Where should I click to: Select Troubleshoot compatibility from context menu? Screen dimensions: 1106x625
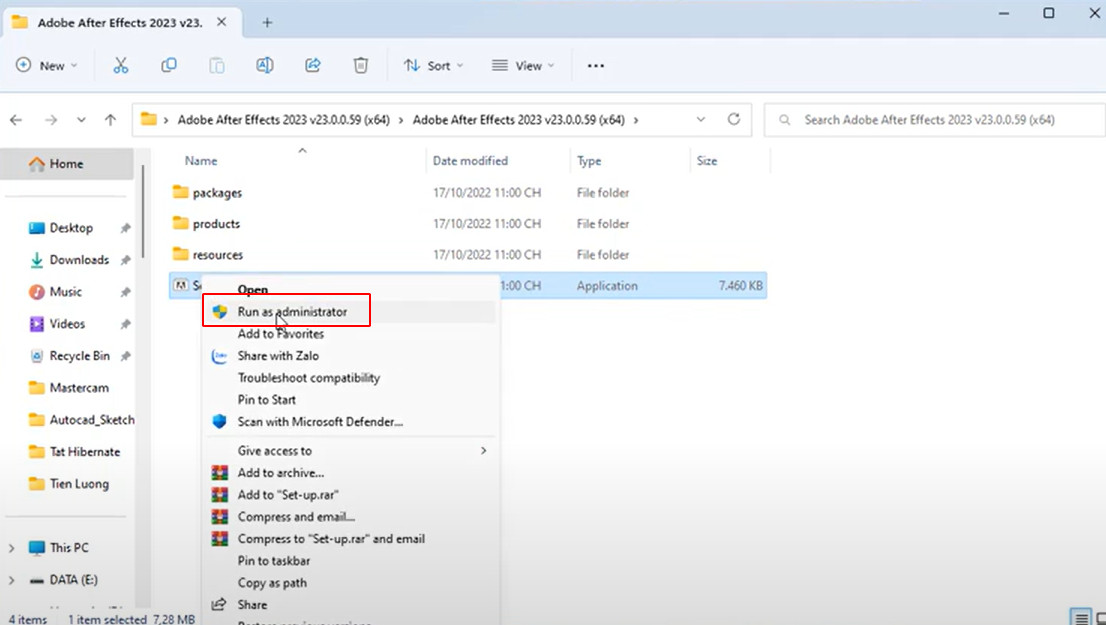click(x=308, y=378)
